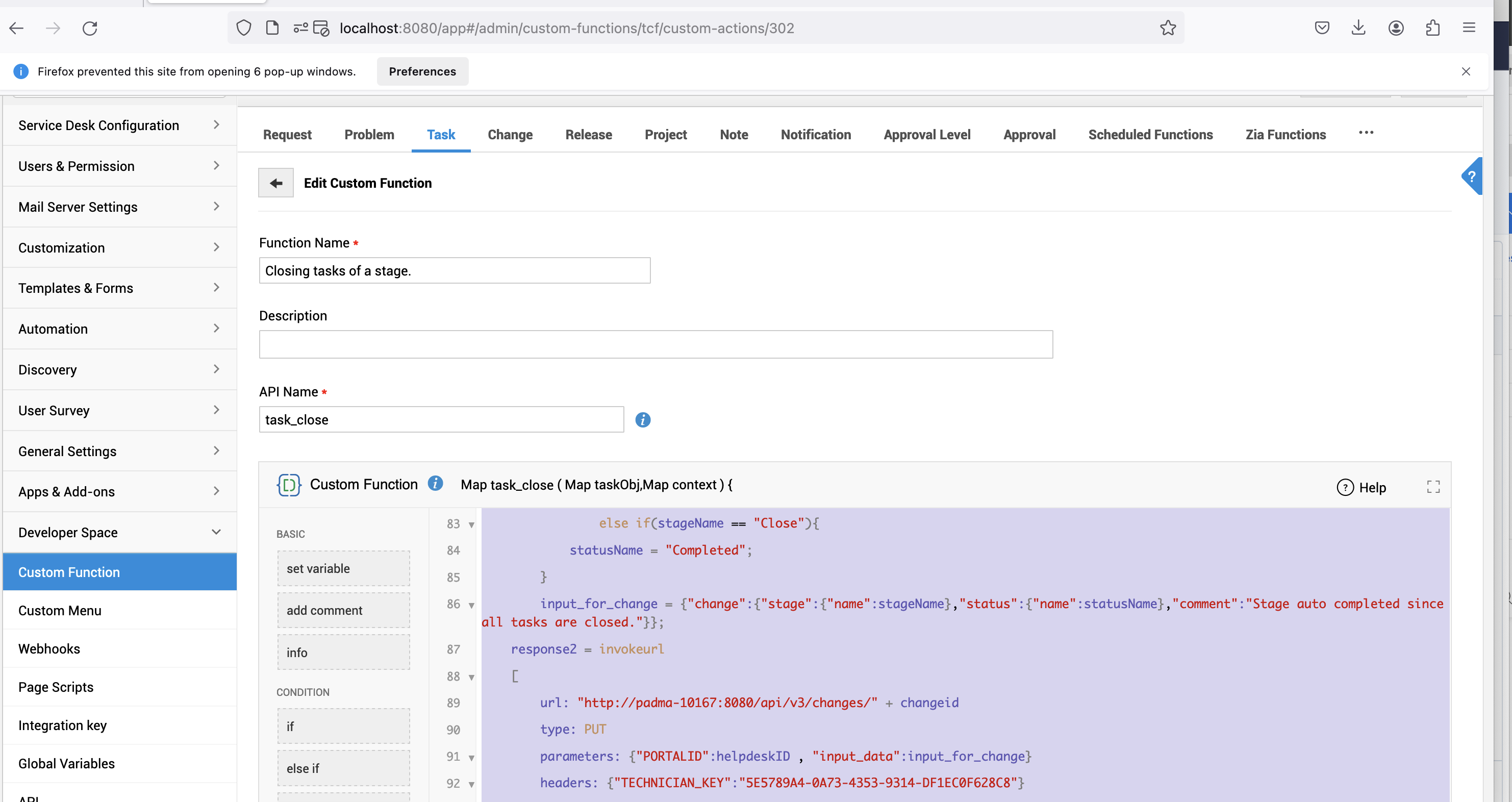Collapse the code block at line 88
This screenshot has height=802, width=1512.
(471, 678)
